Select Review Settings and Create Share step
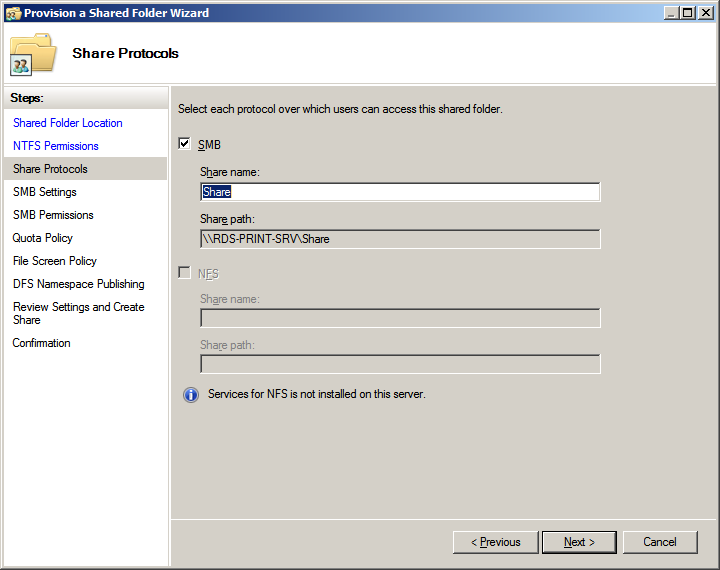Screen dimensions: 720x570 79,313
